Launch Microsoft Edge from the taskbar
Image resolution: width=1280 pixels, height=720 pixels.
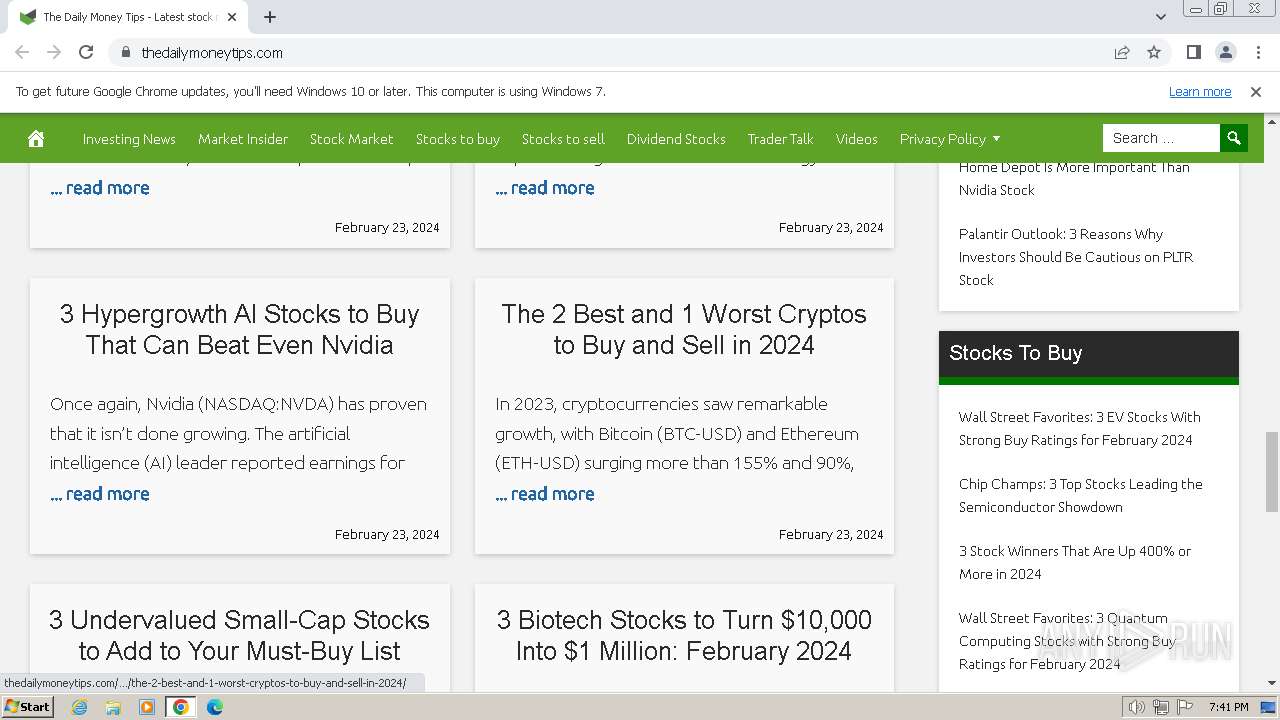coord(214,707)
